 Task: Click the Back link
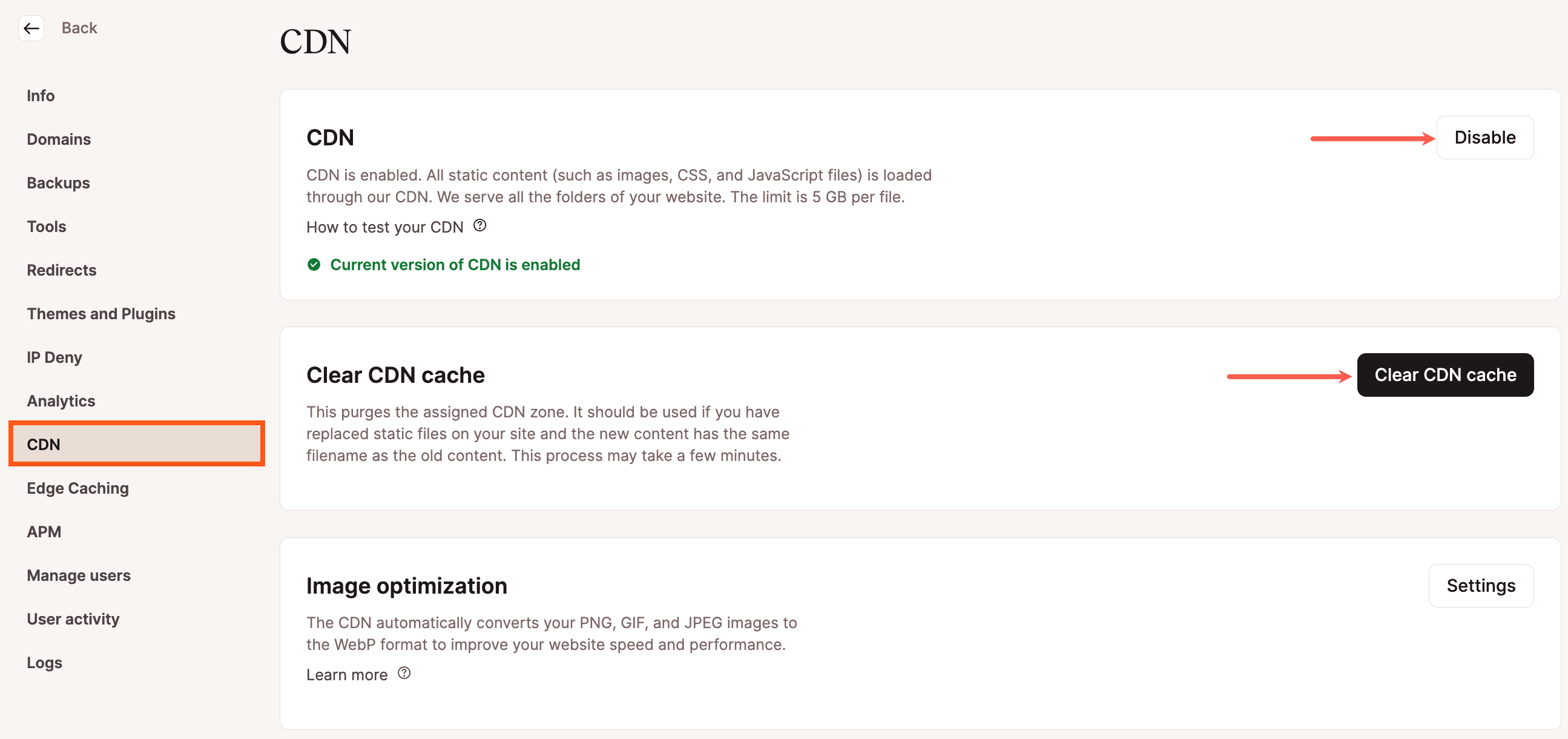tap(79, 27)
